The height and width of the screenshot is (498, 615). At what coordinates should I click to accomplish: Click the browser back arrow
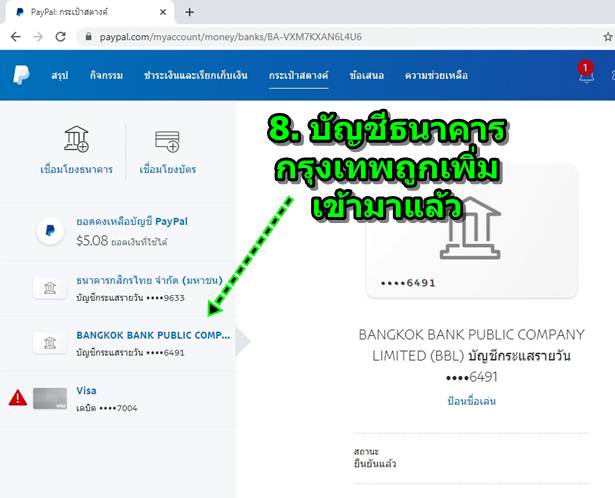pyautogui.click(x=16, y=37)
